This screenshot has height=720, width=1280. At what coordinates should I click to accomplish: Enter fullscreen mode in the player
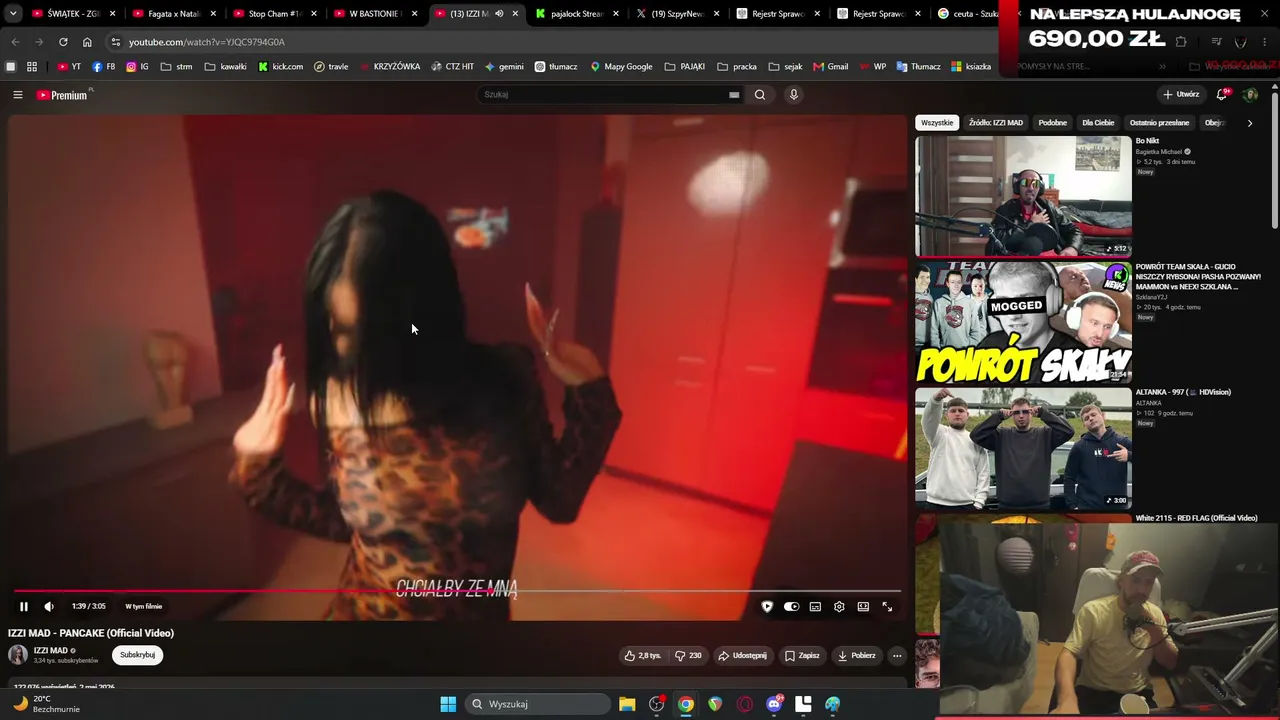pos(887,606)
